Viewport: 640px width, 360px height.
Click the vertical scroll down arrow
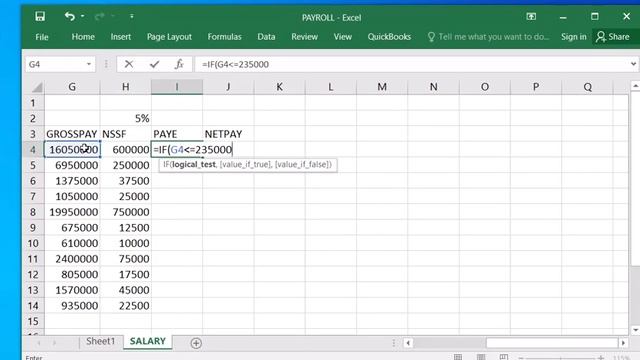click(x=635, y=330)
